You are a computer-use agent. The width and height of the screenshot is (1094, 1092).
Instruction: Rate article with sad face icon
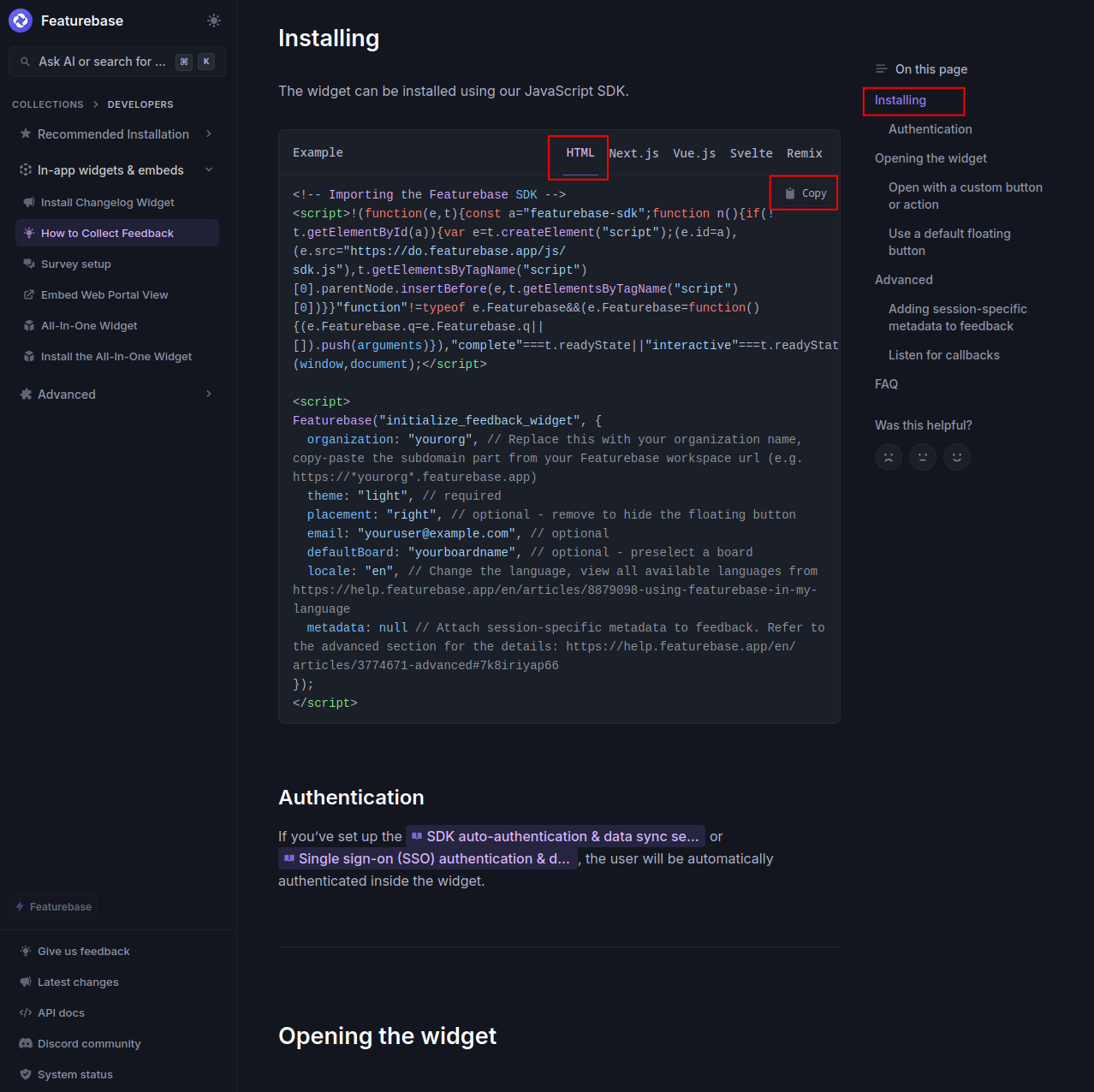[x=889, y=457]
